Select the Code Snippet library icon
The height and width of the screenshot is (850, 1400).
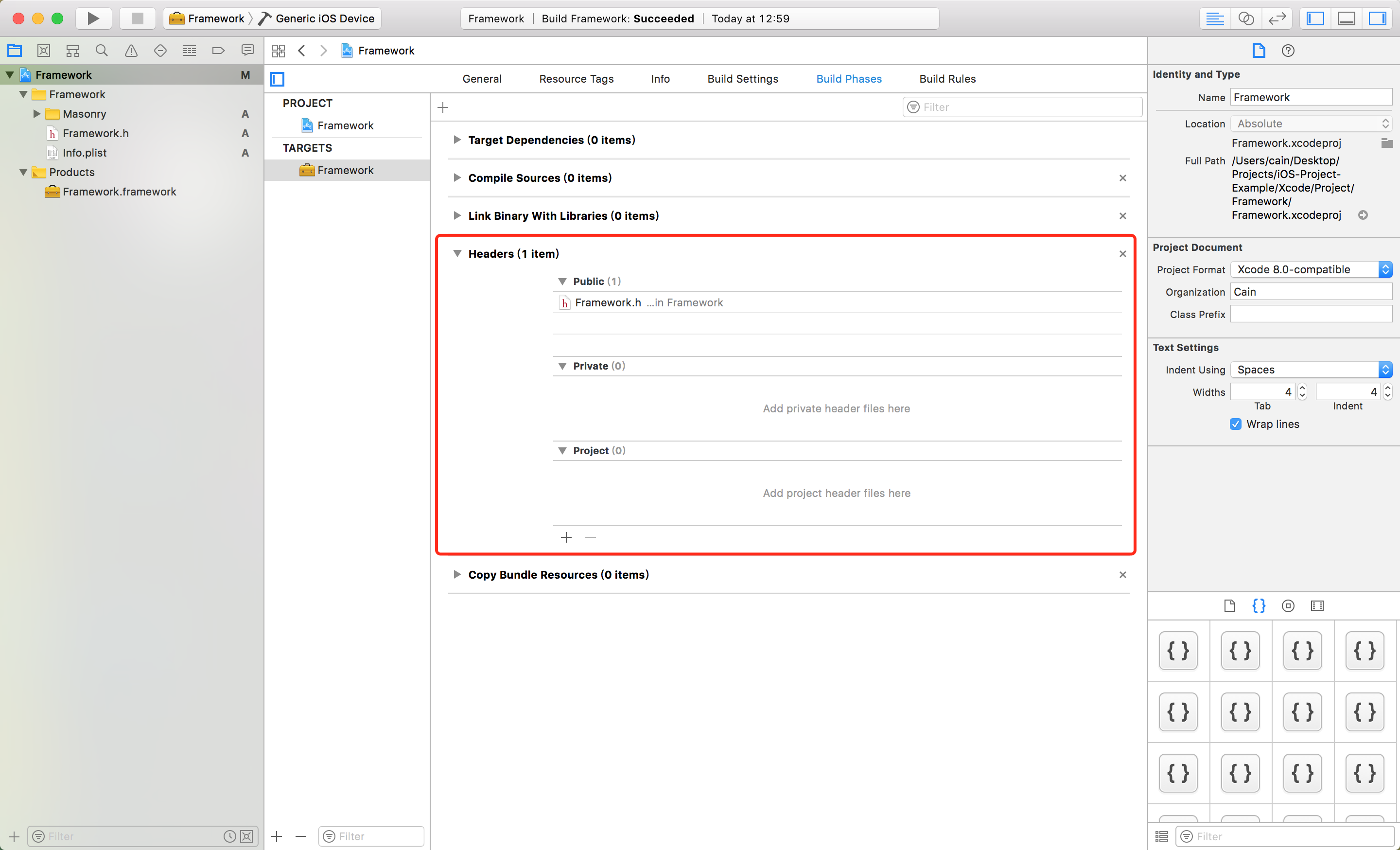pos(1259,606)
